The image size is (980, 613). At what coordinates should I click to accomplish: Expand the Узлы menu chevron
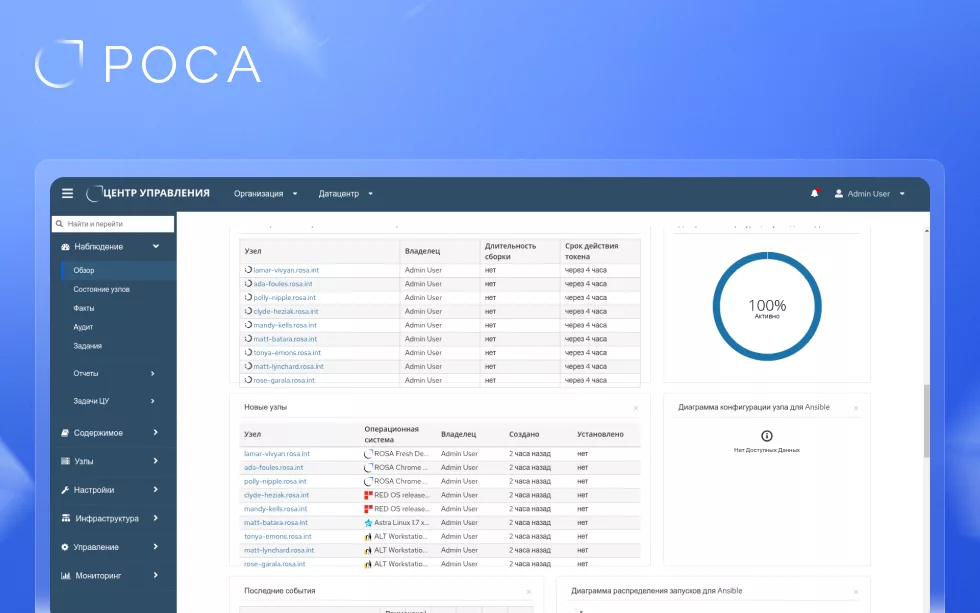(156, 461)
